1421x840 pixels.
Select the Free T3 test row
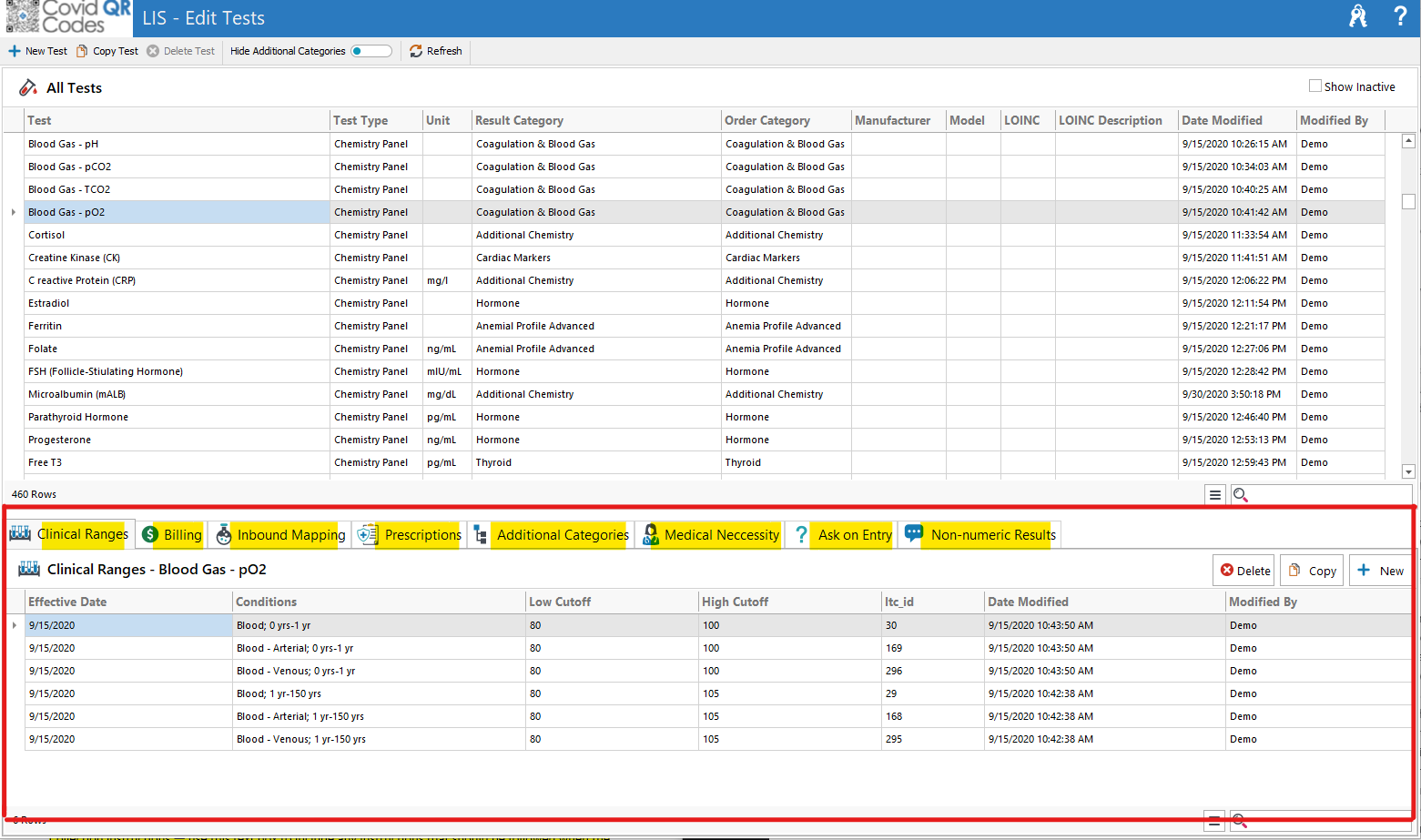click(705, 462)
